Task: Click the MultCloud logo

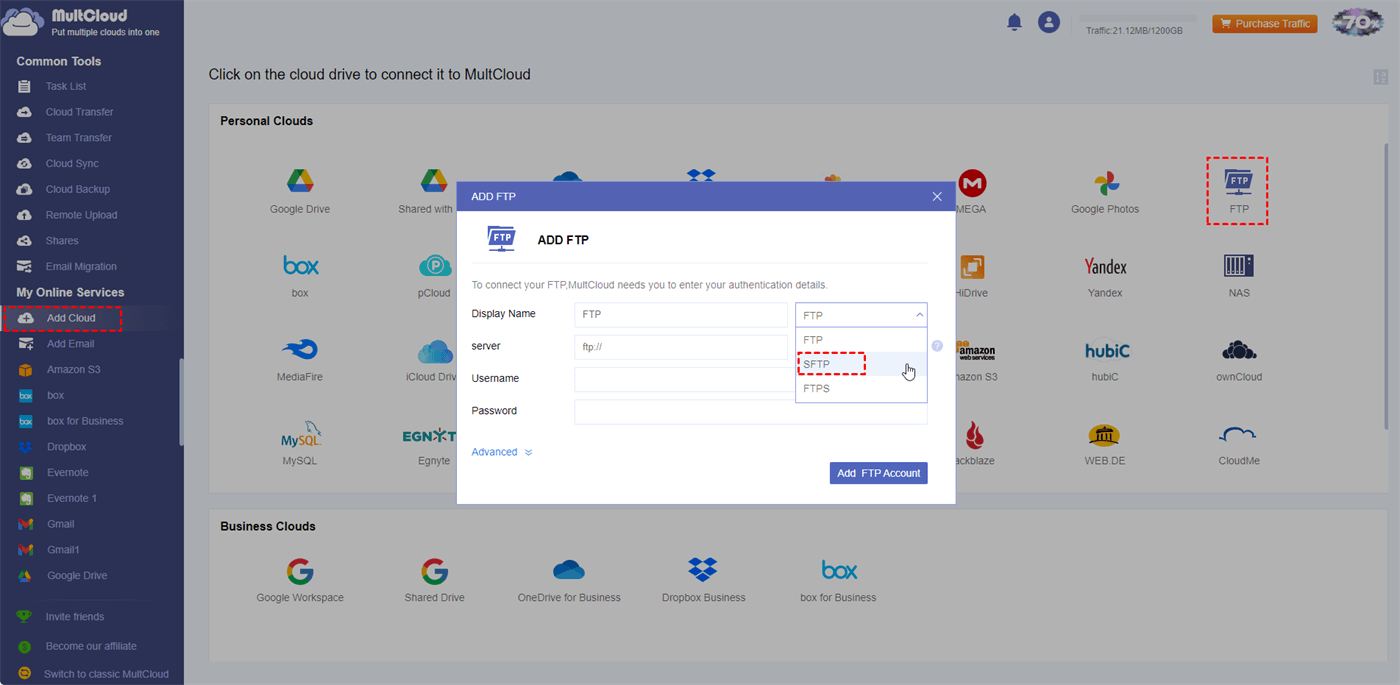Action: (x=80, y=23)
